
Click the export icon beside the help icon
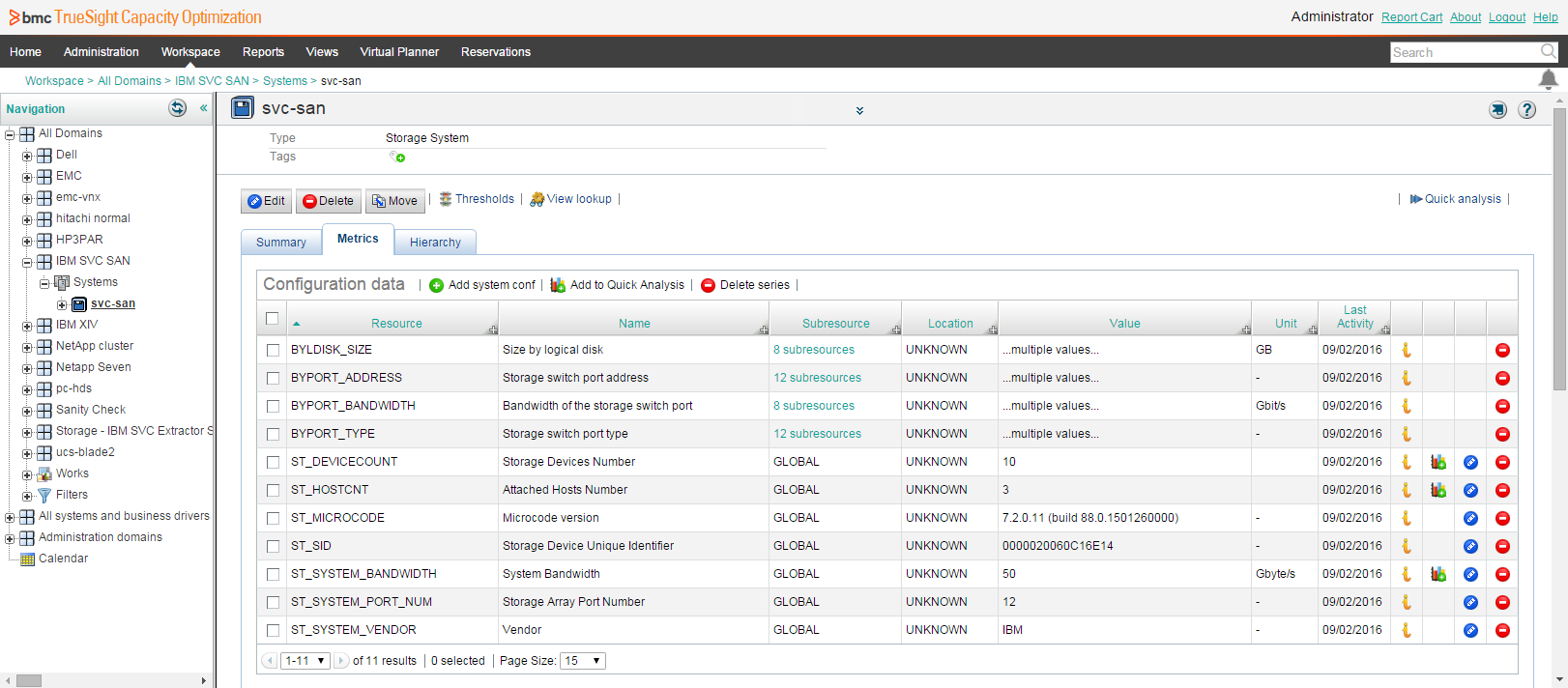tap(1497, 110)
